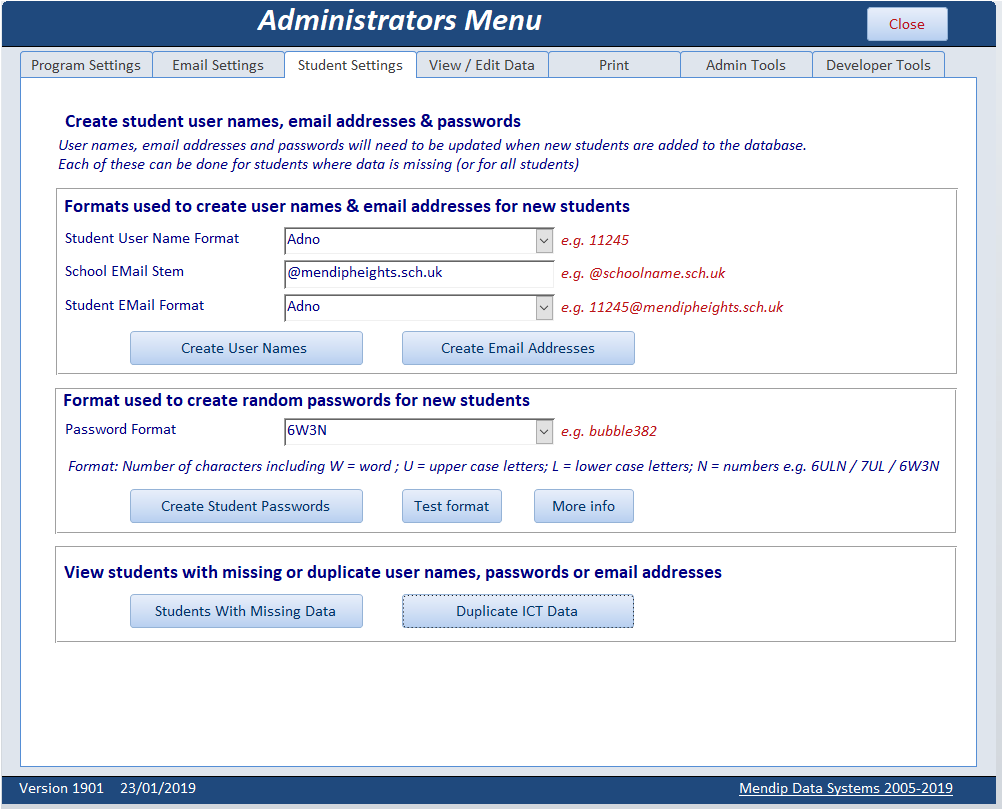The image size is (1003, 810).
Task: Click the 'School EMail Stem' label
Action: pyautogui.click(x=124, y=271)
